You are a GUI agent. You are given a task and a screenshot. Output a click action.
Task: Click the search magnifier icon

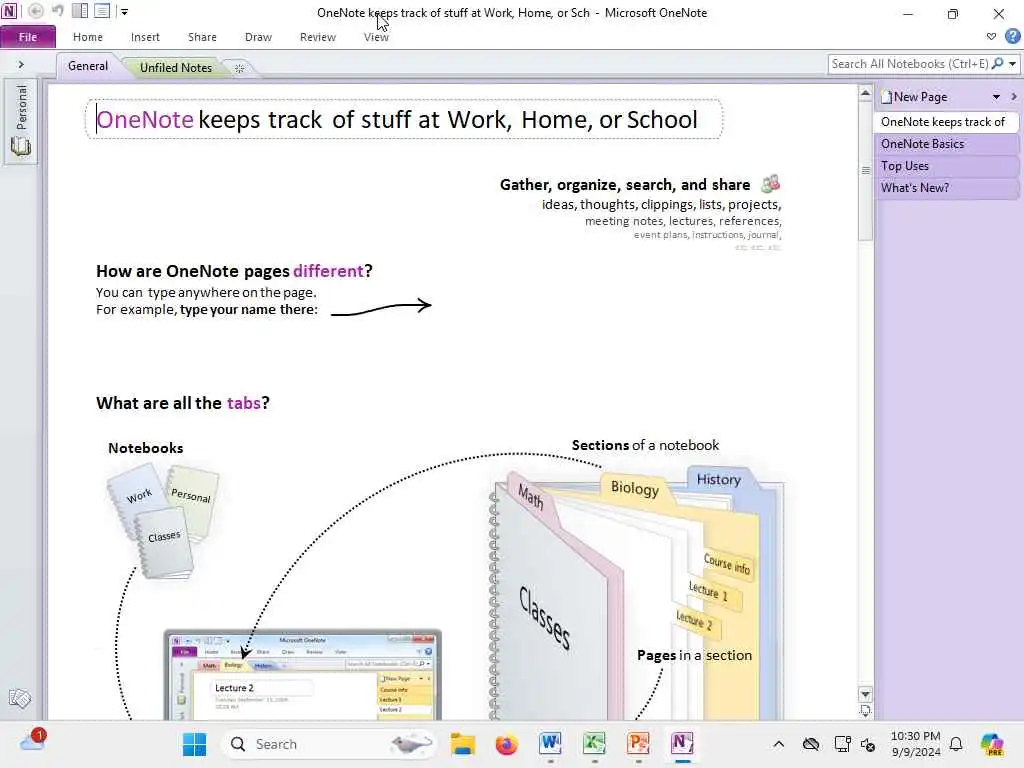[997, 64]
